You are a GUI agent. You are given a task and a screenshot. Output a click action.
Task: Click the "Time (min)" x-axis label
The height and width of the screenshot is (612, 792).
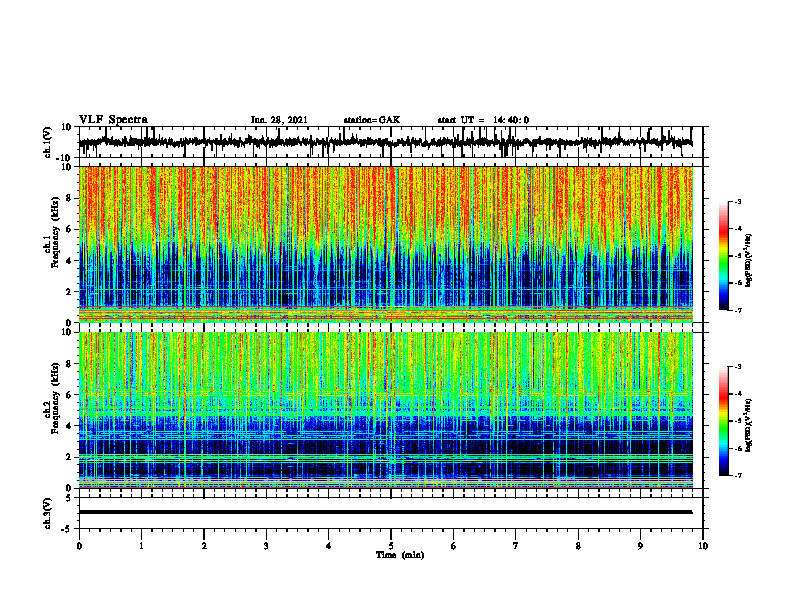[400, 555]
